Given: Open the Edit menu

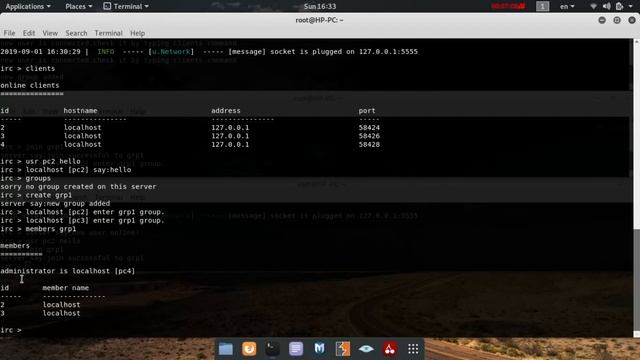Looking at the screenshot, I should (x=29, y=33).
